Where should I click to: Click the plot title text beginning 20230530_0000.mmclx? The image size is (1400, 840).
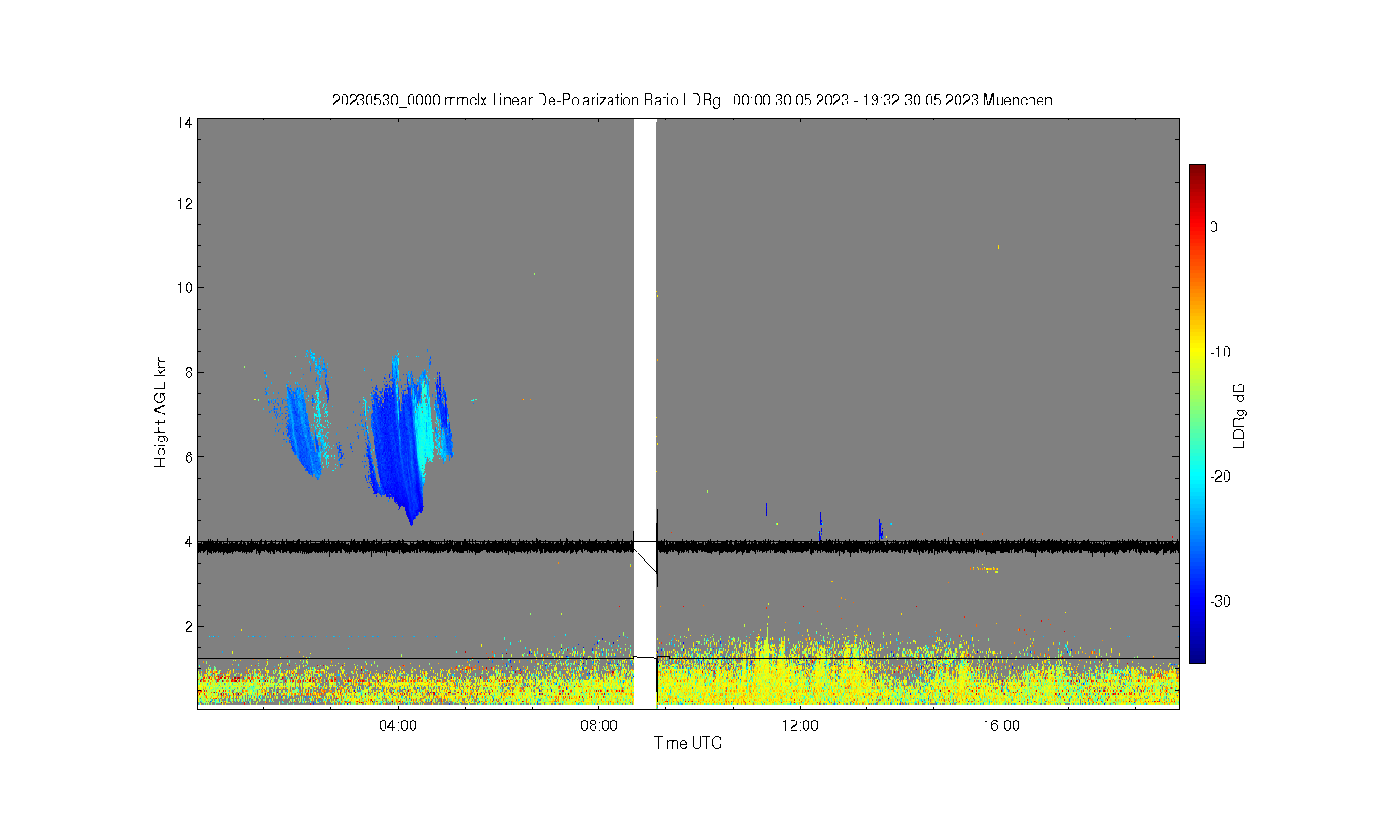(x=692, y=100)
